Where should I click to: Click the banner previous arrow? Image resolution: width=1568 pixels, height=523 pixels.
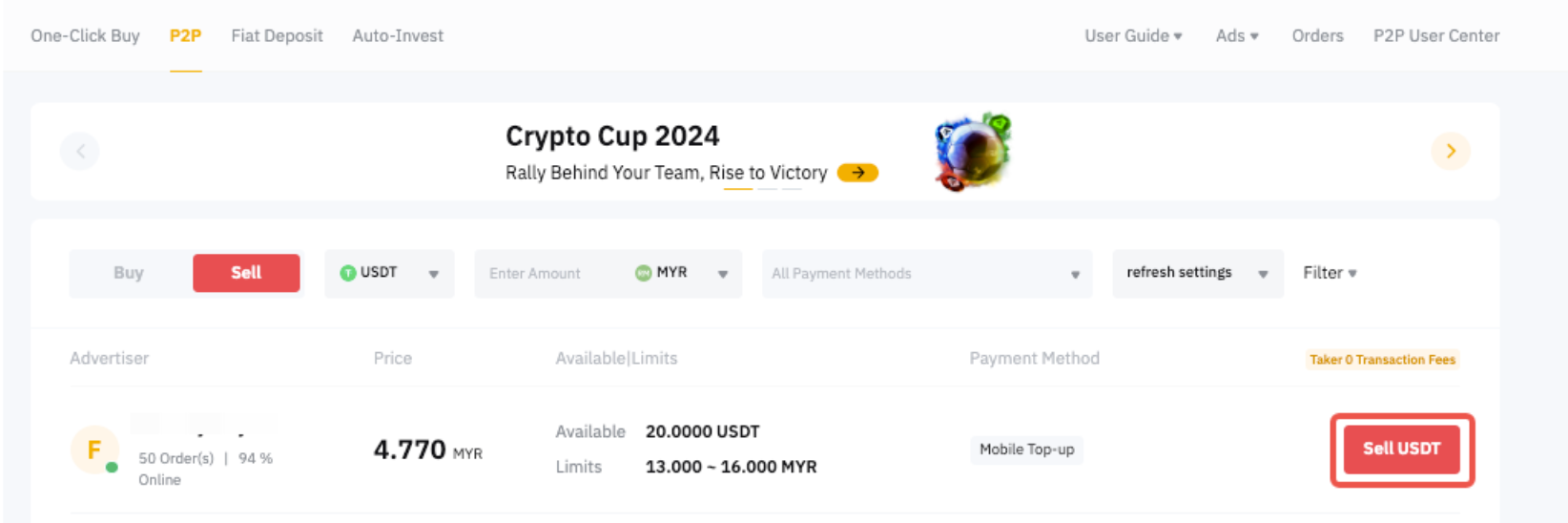coord(80,151)
